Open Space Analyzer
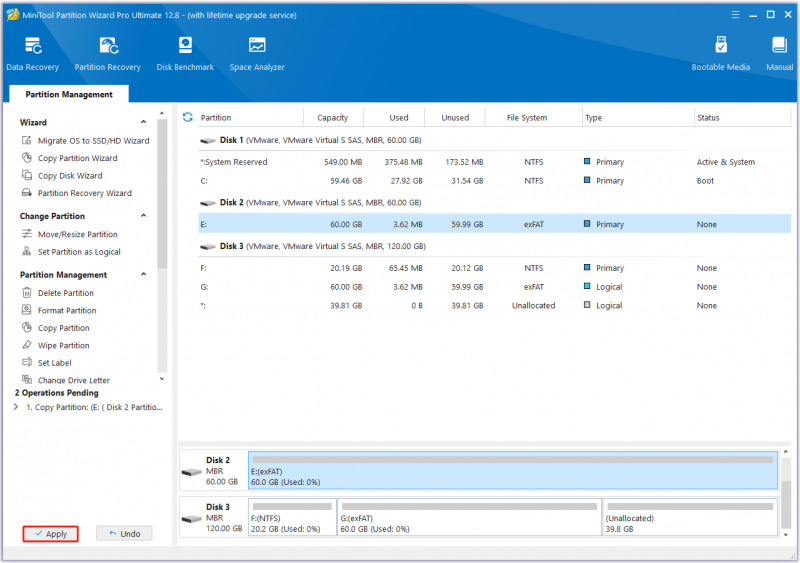800x563 pixels. click(x=257, y=54)
